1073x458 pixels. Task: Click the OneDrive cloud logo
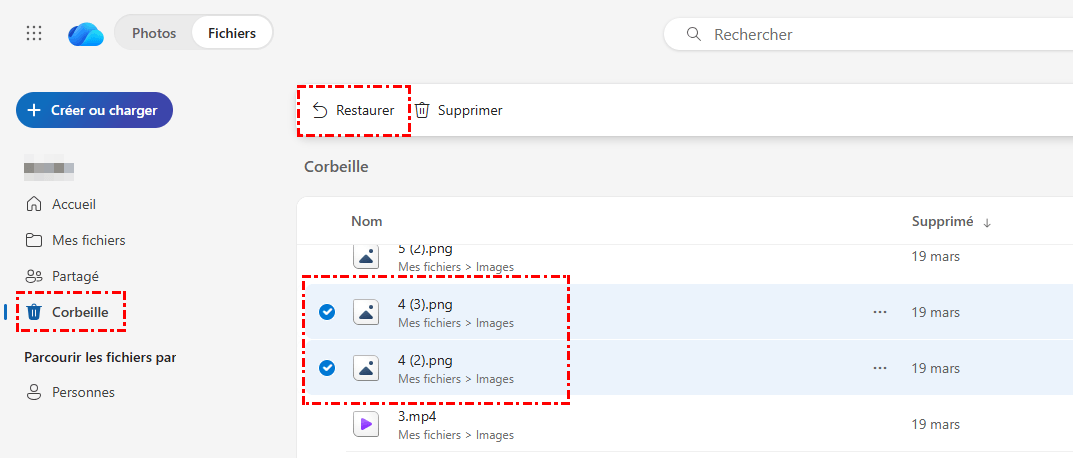[86, 34]
